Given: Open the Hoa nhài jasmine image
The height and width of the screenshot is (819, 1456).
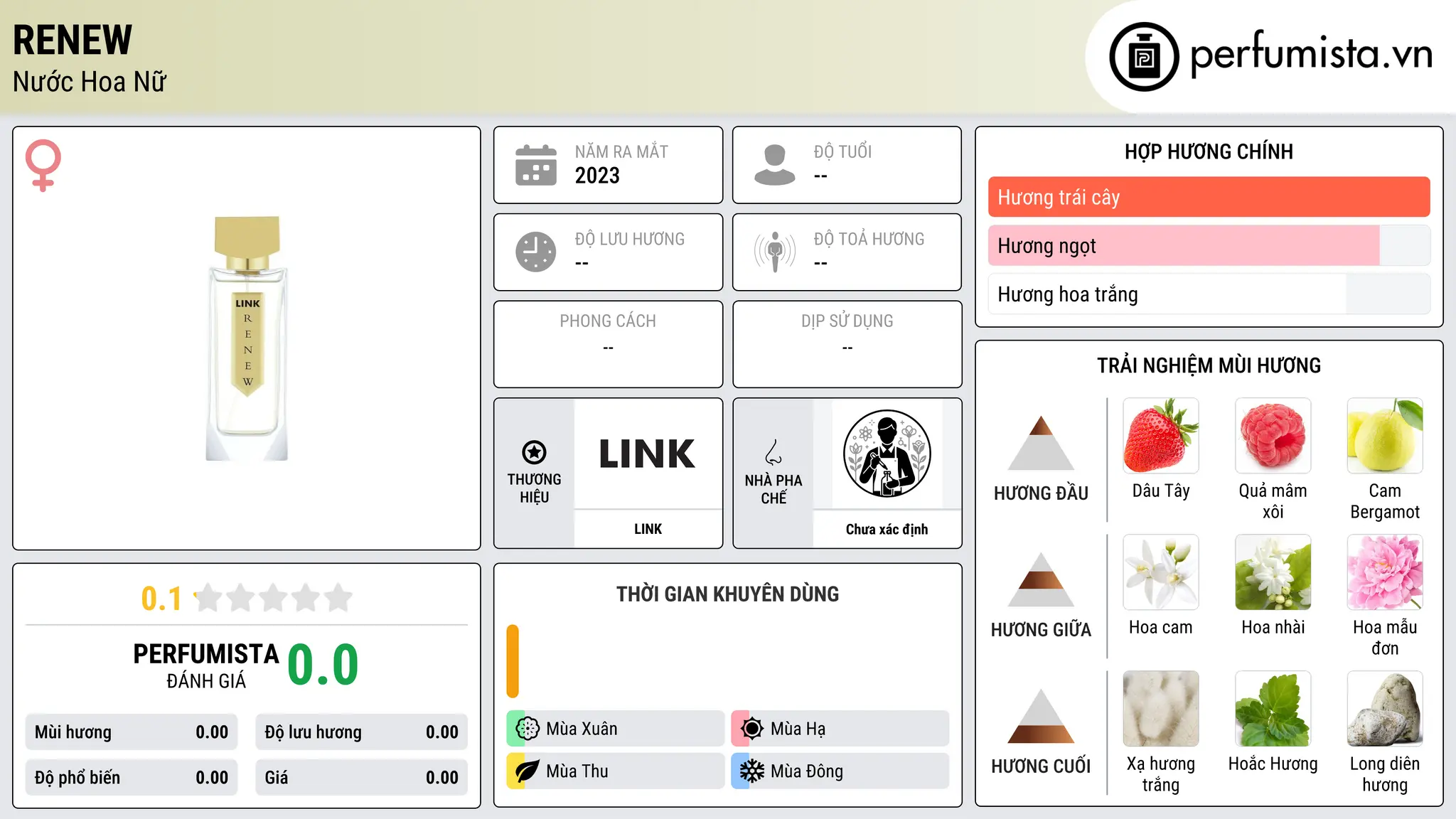Looking at the screenshot, I should (1273, 572).
